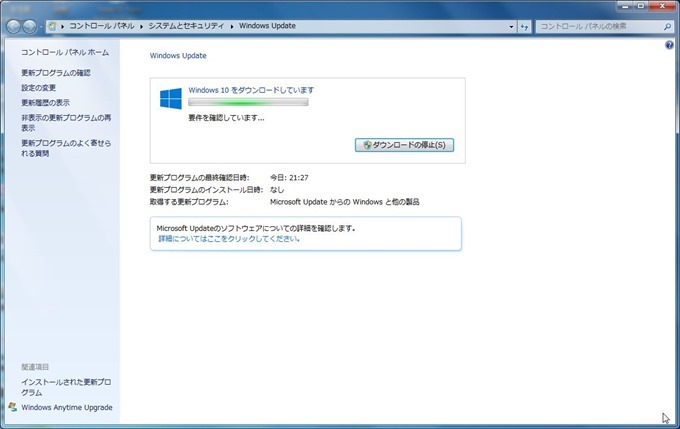Viewport: 680px width, 429px height.
Task: Go forward with the Forward arrow button
Action: [x=29, y=27]
